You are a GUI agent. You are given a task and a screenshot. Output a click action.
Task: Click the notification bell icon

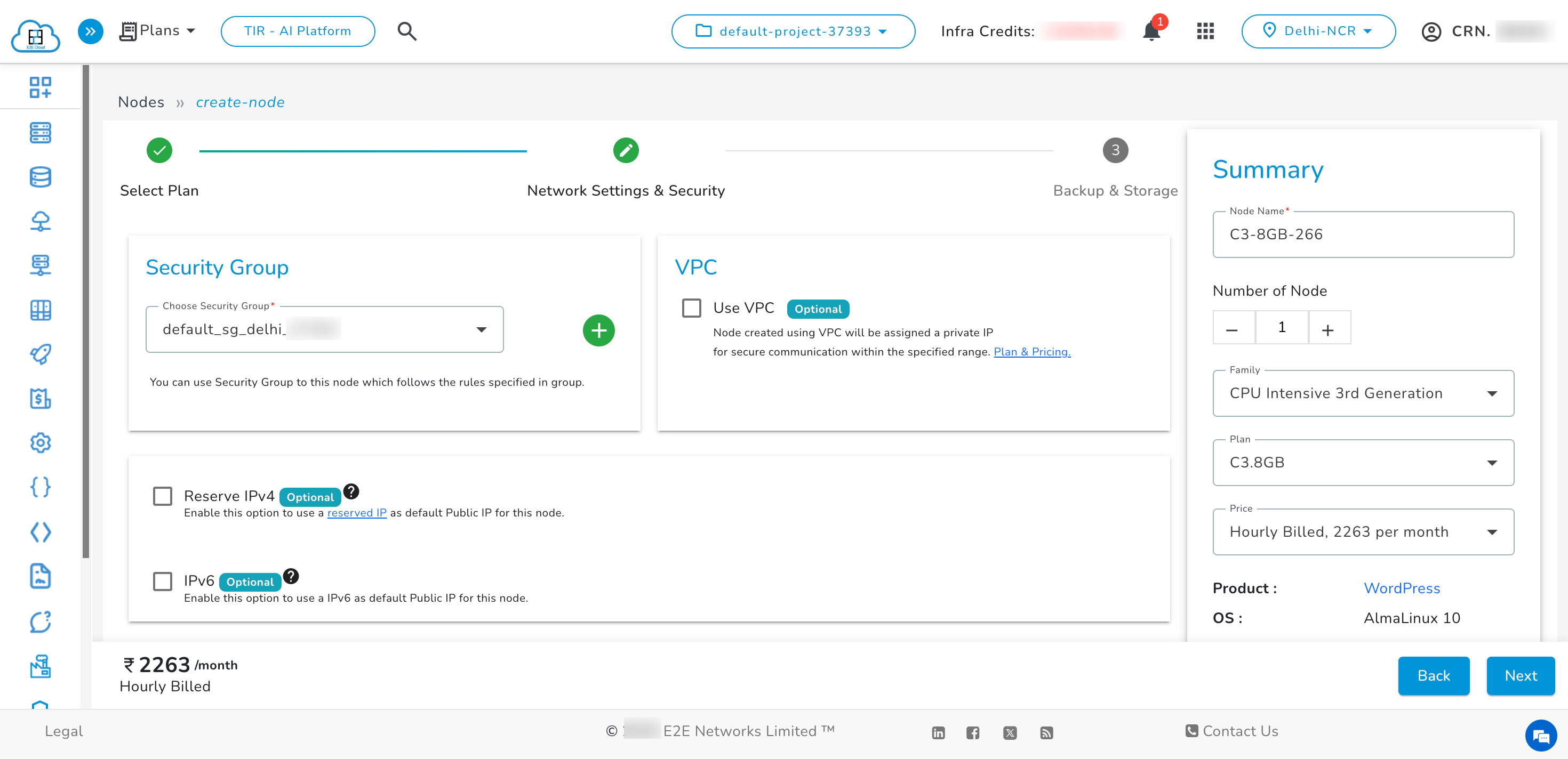(1150, 31)
